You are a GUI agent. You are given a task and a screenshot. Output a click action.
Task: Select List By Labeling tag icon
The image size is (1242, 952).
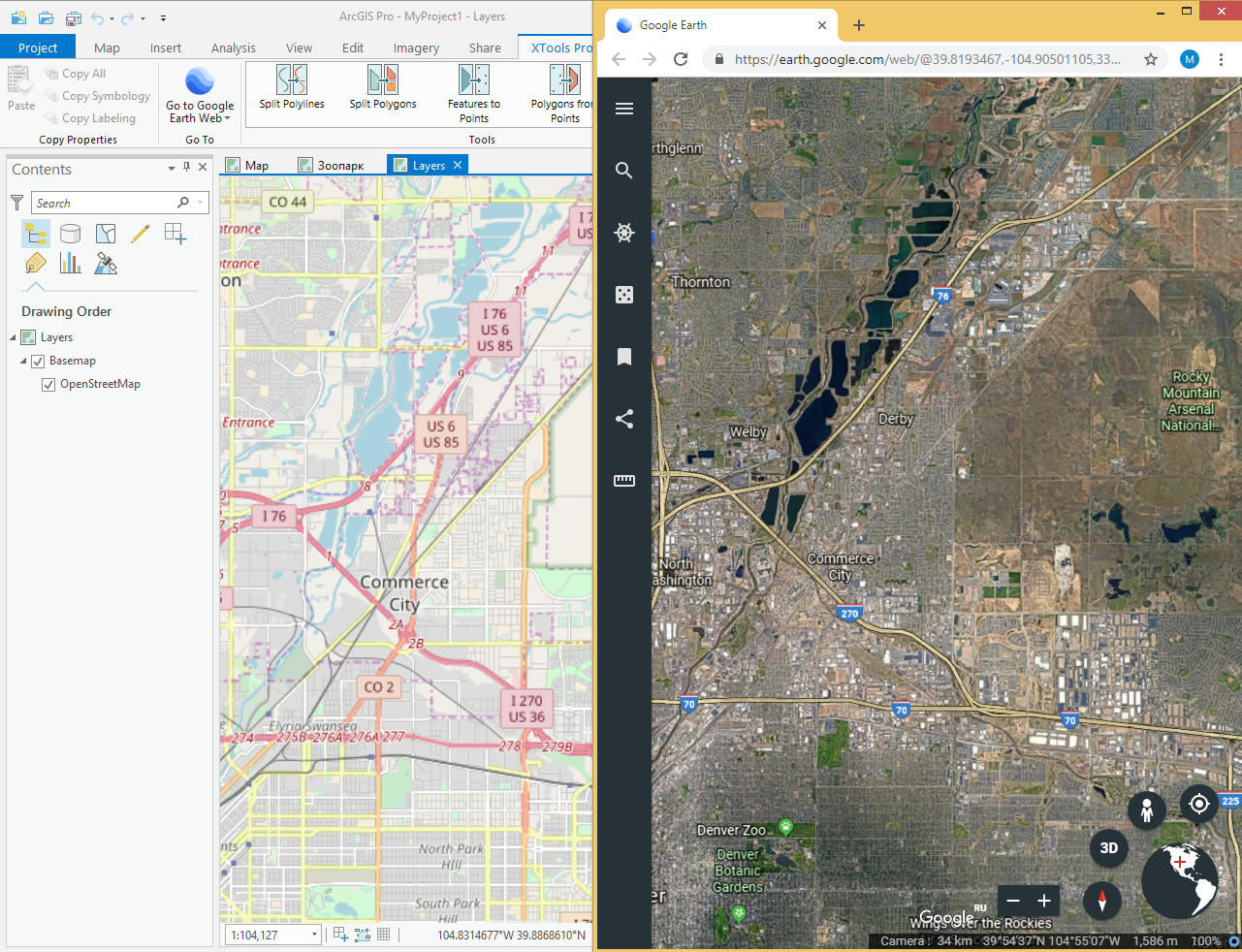36,264
